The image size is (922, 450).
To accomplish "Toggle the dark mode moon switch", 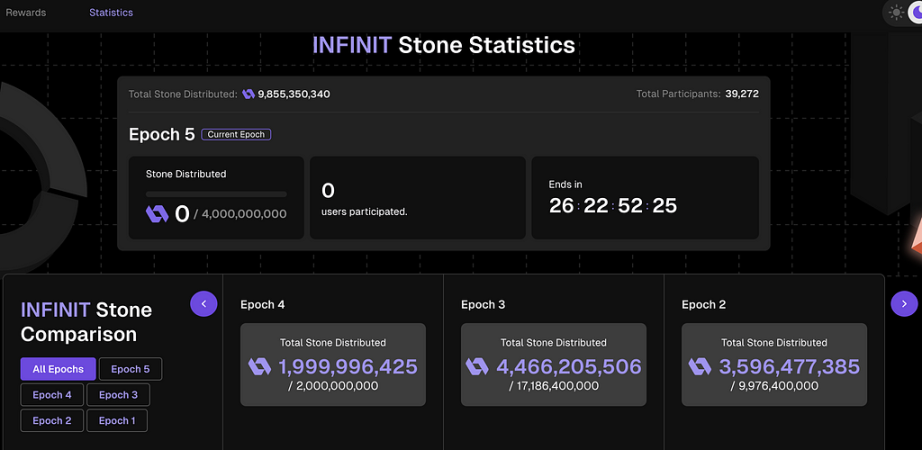I will (915, 12).
